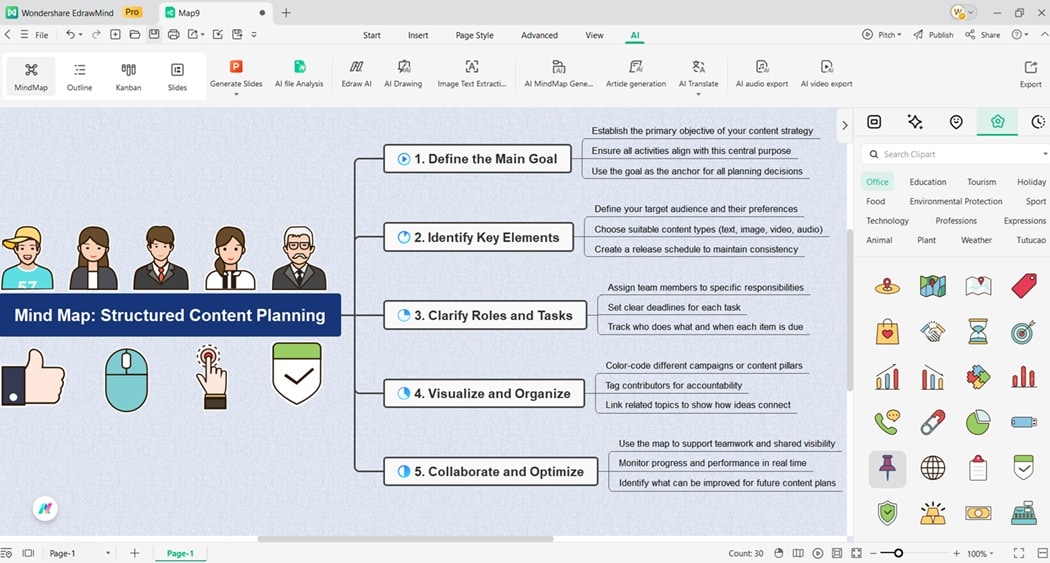Click the Publish button

coord(933,35)
